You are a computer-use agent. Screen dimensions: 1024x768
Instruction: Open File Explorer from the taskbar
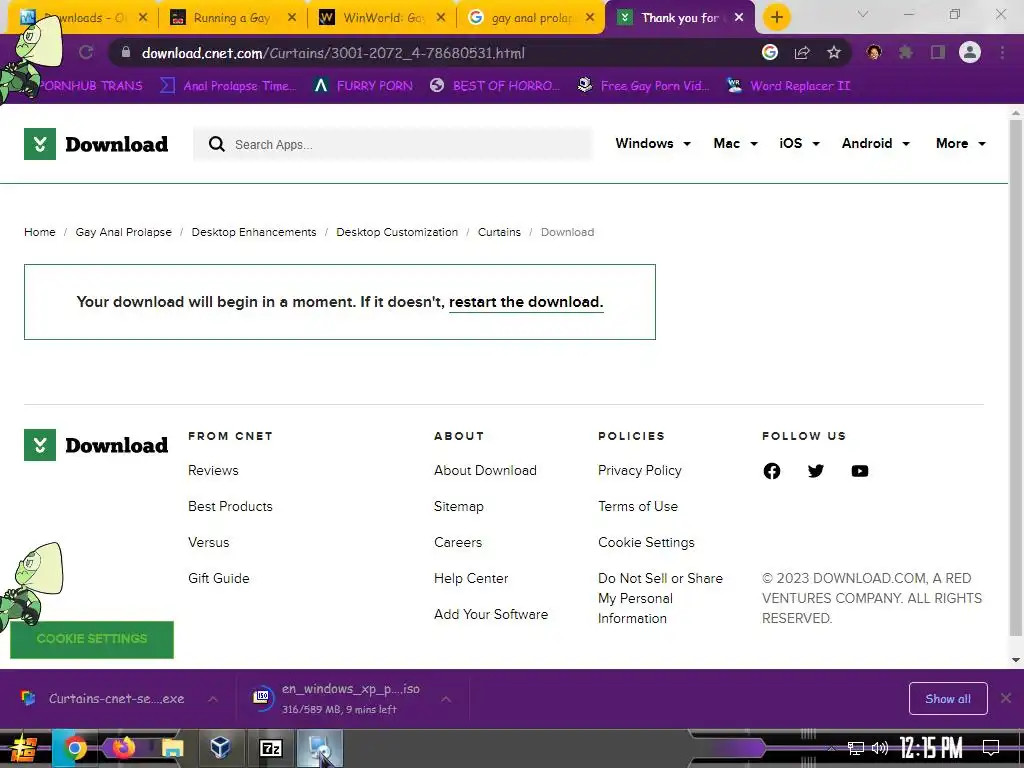coord(172,748)
